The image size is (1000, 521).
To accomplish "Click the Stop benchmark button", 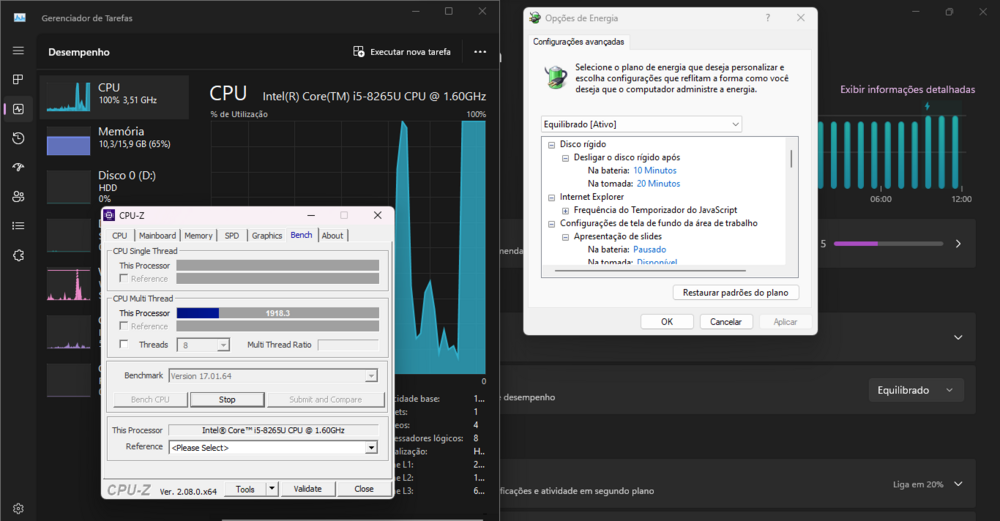I will point(227,399).
